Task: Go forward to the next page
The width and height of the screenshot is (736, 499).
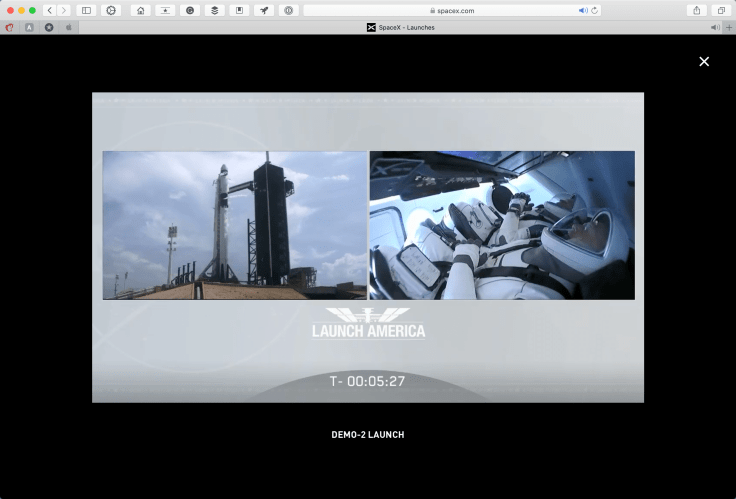Action: pyautogui.click(x=64, y=10)
